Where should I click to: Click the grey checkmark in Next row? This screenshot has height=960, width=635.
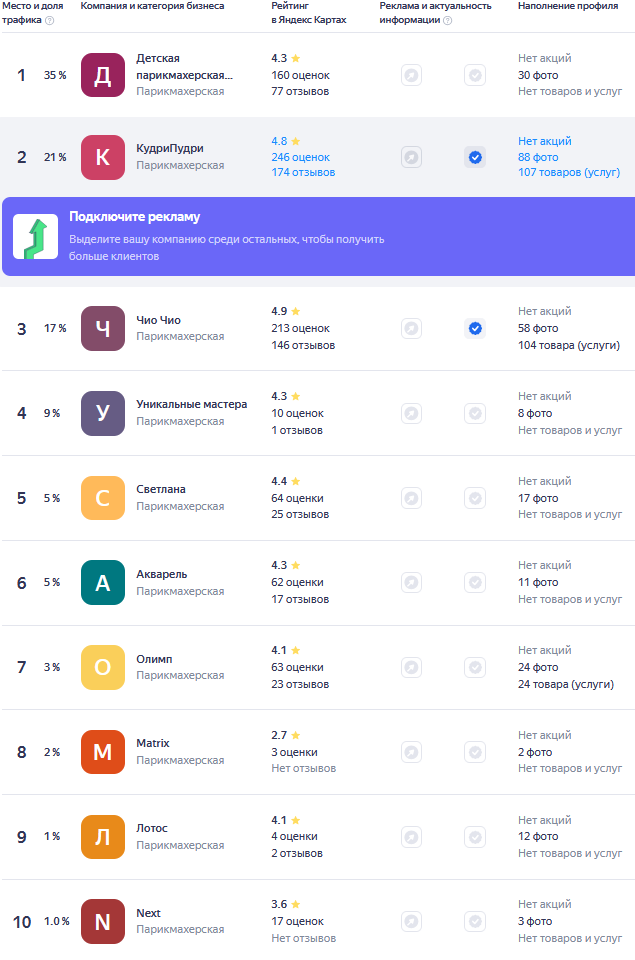[475, 921]
